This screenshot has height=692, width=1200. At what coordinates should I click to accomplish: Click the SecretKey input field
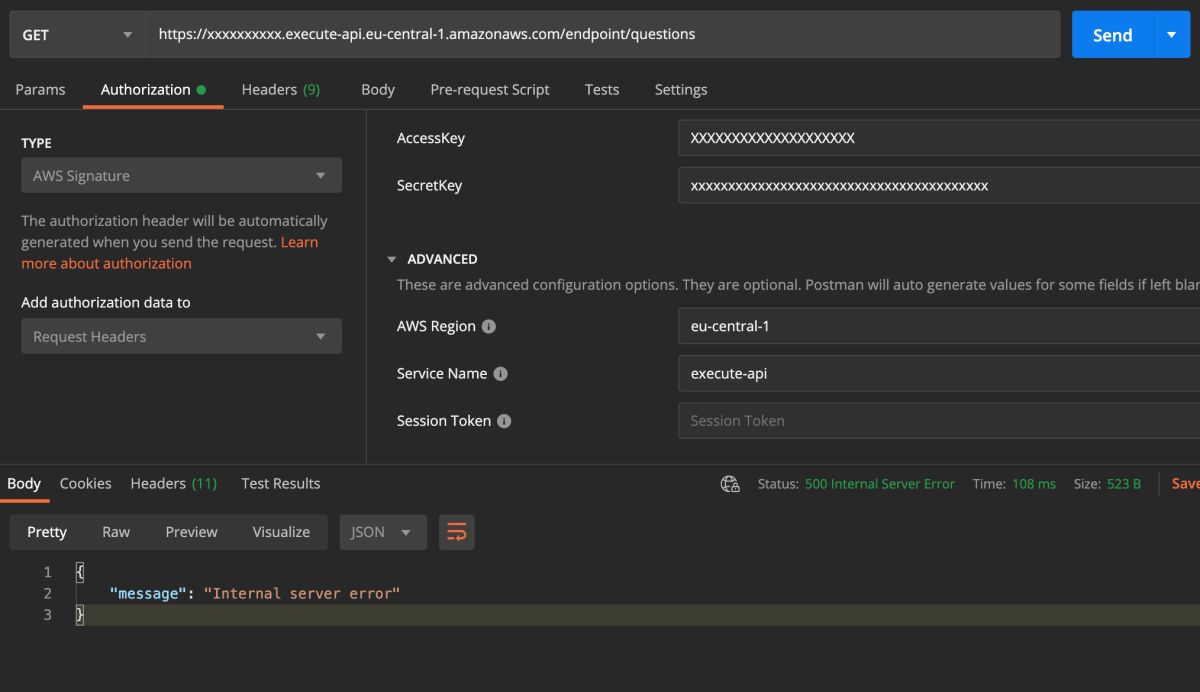pos(939,186)
